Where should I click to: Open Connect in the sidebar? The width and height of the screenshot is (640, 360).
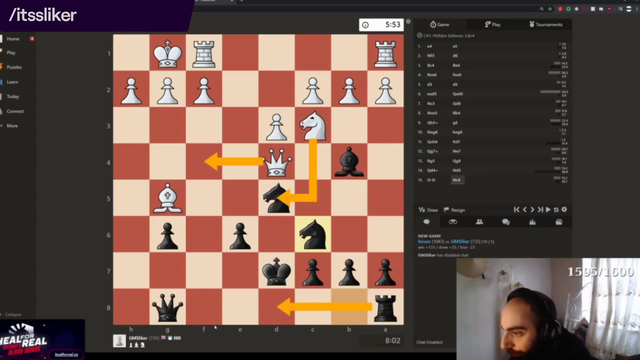pyautogui.click(x=15, y=111)
